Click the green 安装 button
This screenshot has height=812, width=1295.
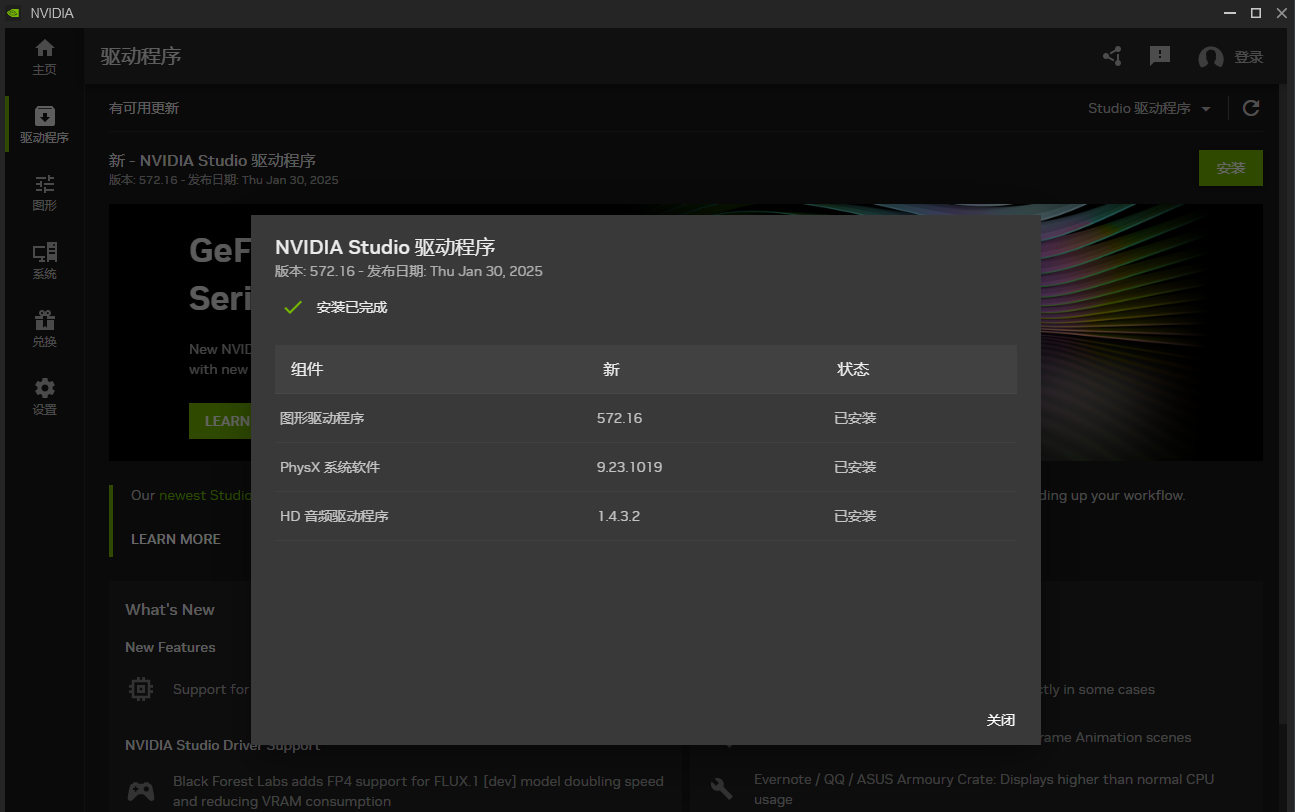pos(1231,168)
